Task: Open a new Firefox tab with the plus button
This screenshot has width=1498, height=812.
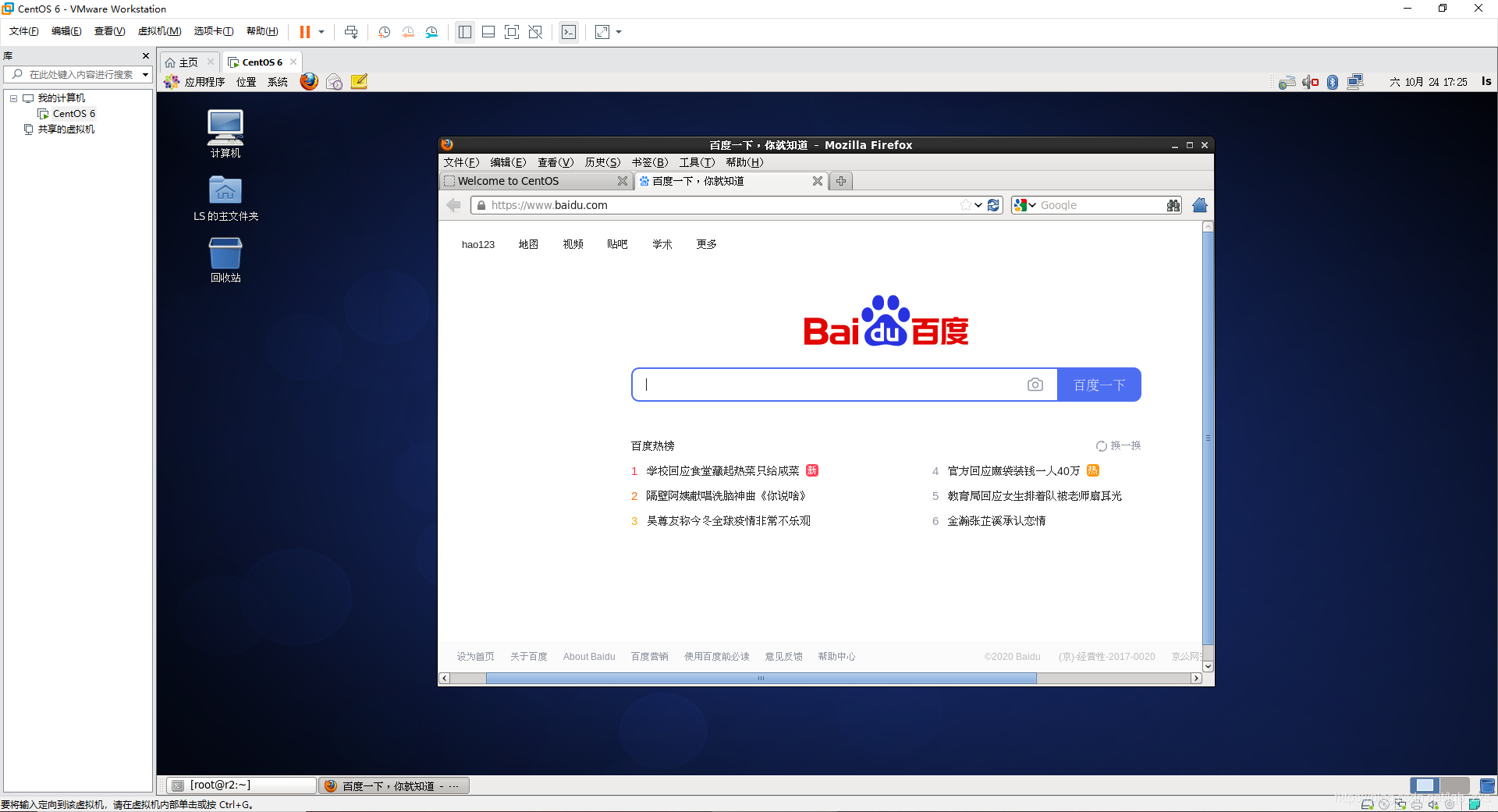Action: [841, 181]
